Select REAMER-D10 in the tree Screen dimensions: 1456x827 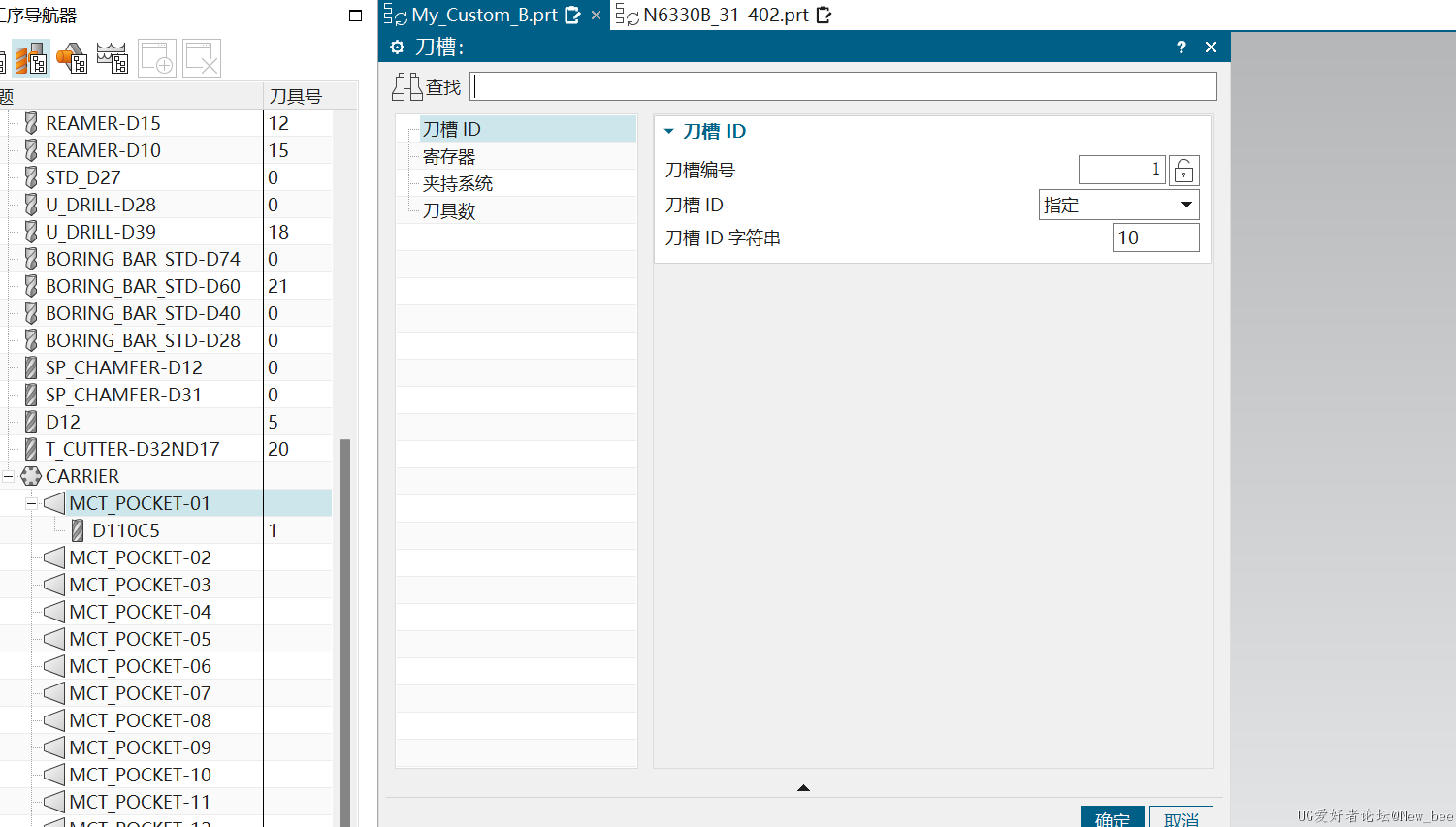click(103, 150)
